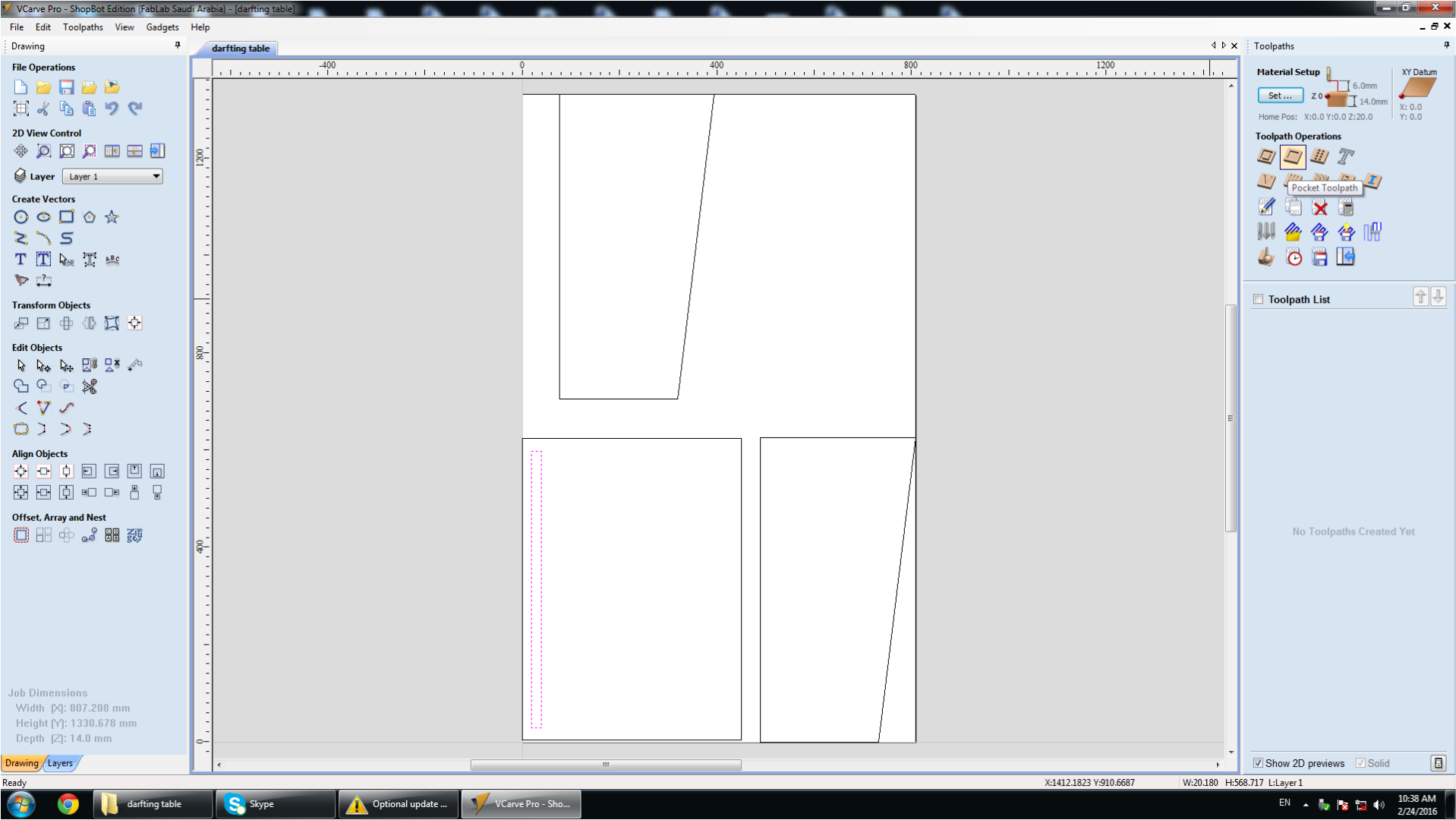Open an existing file icon
Screen dimensions: 1456x820
pos(44,87)
